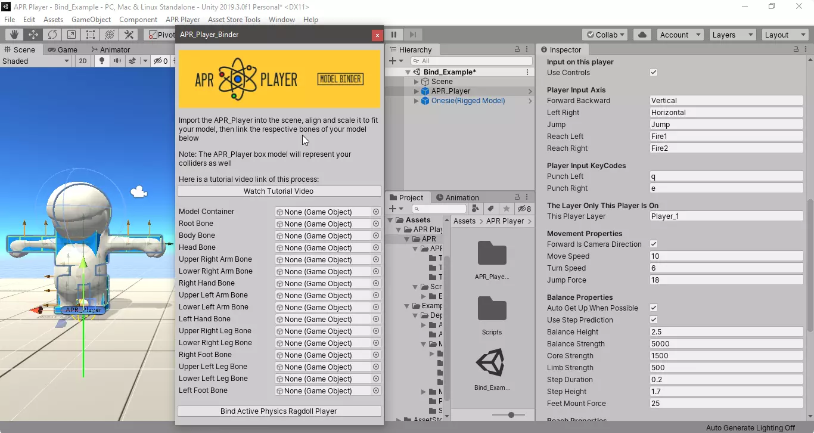
Task: Click Project panel create plus button
Action: [392, 209]
